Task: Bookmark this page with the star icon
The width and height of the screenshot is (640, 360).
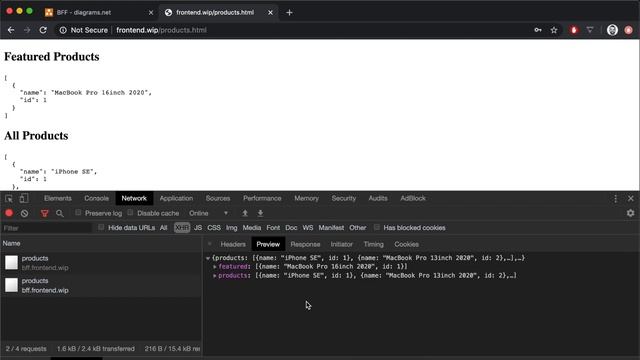Action: pyautogui.click(x=554, y=30)
